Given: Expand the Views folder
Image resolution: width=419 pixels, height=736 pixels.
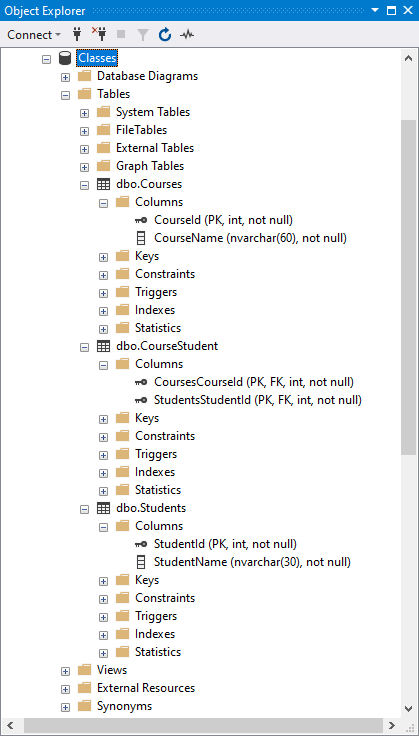Looking at the screenshot, I should click(66, 671).
